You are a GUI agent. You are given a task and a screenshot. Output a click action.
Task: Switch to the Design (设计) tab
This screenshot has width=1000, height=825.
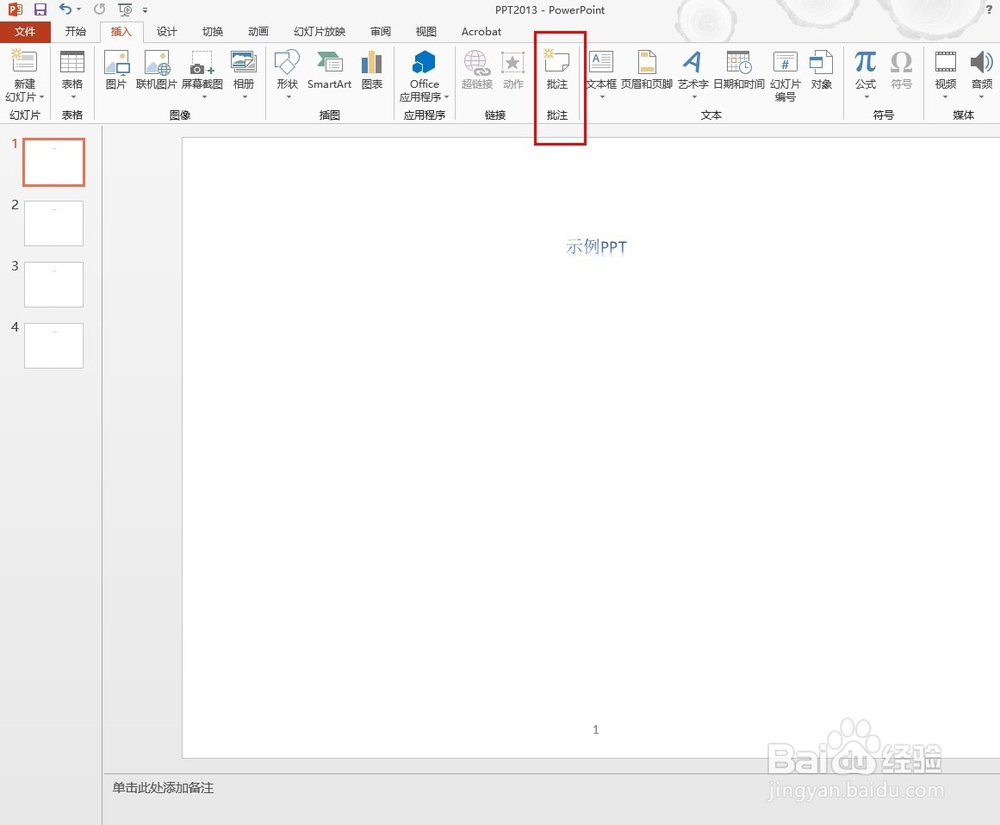166,31
